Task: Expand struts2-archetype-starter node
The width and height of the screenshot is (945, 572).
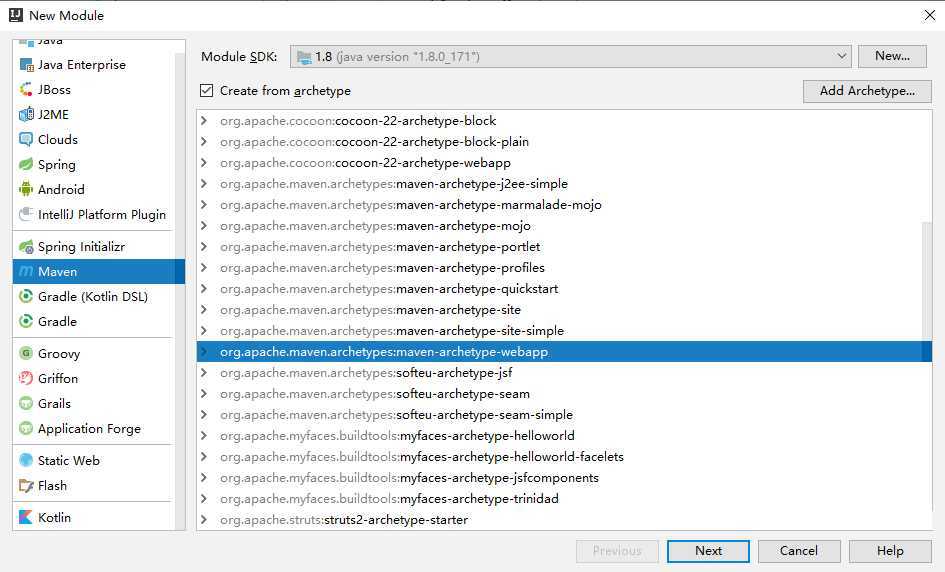Action: 204,520
